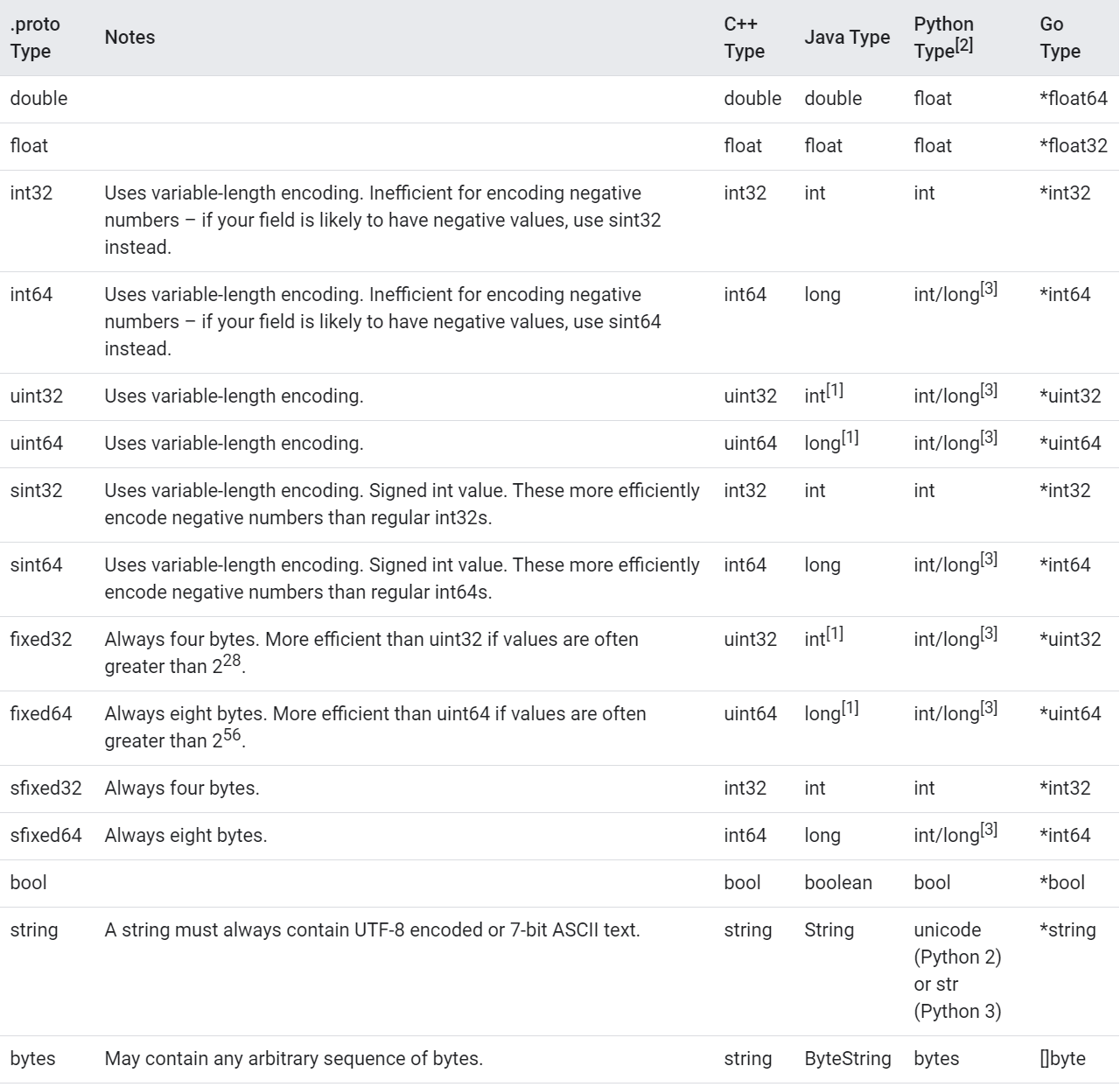Click the Go Type column header
1120x1087 pixels.
tap(1060, 38)
